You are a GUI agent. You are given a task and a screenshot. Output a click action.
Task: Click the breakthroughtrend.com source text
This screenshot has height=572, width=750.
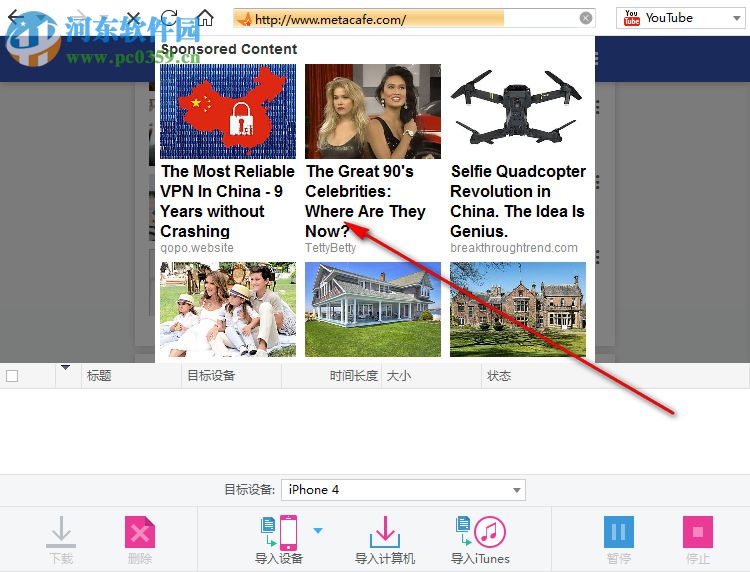click(x=514, y=248)
